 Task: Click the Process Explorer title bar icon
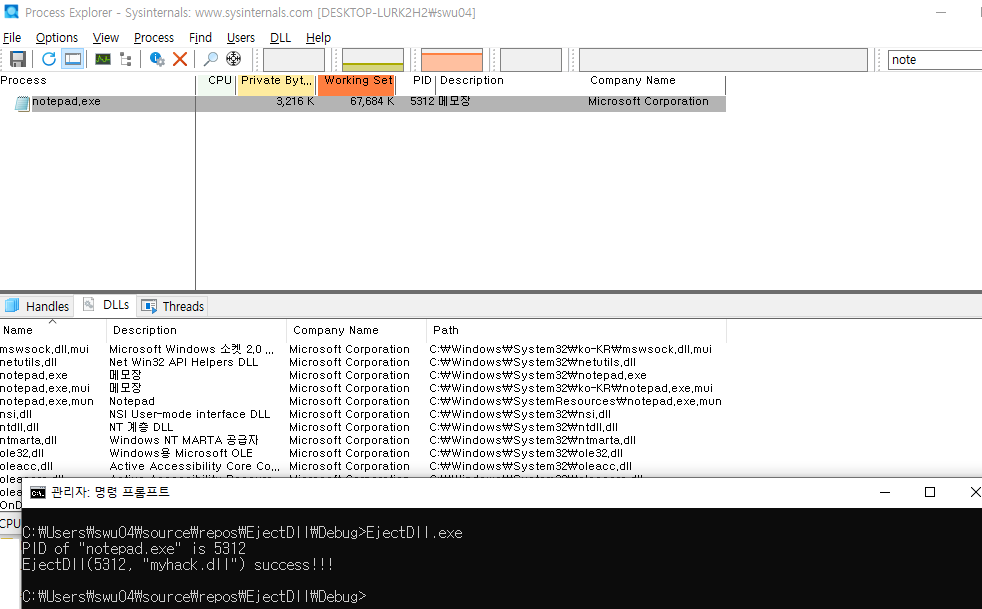click(x=11, y=11)
